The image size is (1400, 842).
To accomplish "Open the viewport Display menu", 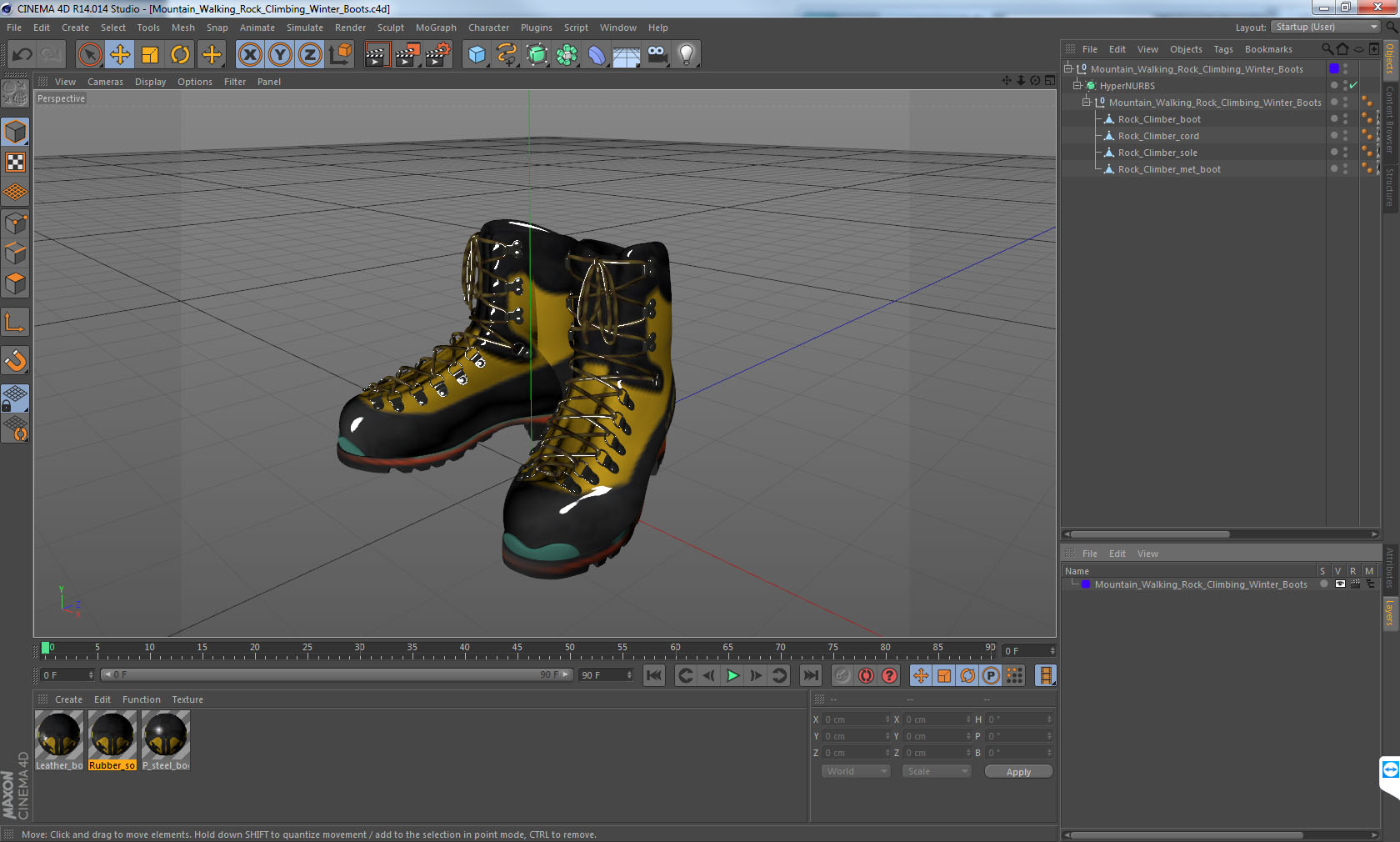I will pos(151,82).
